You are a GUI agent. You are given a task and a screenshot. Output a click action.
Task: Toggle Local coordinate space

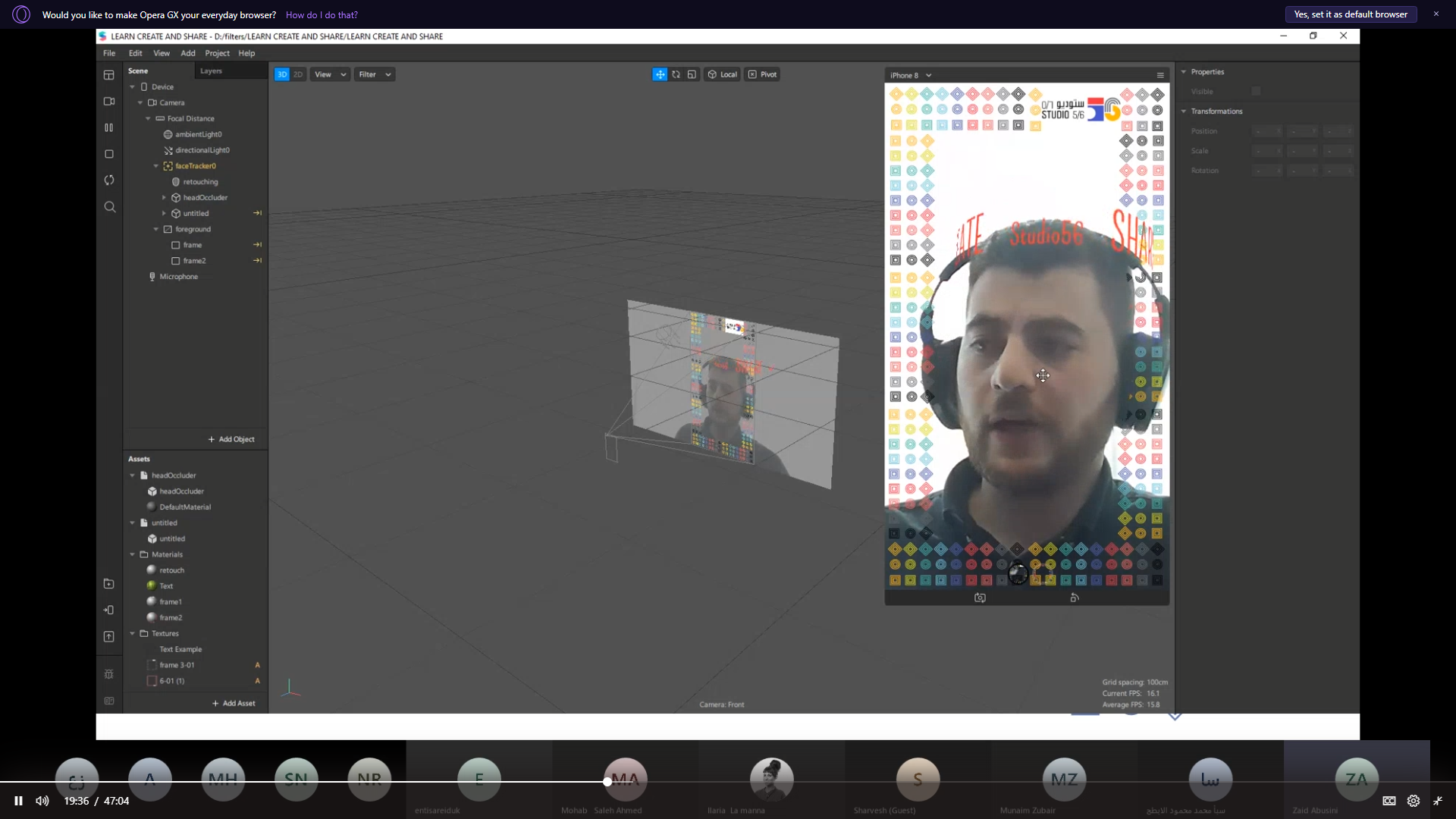click(x=722, y=74)
